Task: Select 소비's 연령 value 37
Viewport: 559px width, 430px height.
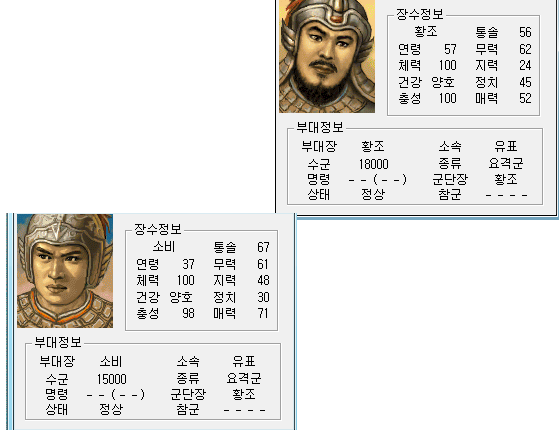Action: pyautogui.click(x=188, y=264)
